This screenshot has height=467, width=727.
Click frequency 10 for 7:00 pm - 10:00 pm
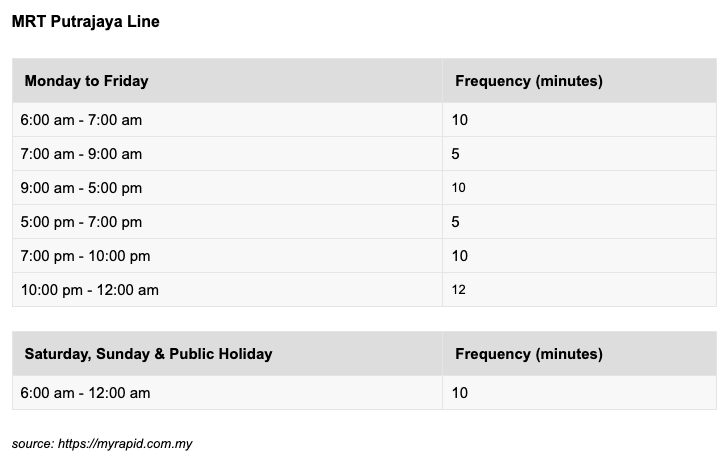point(459,256)
